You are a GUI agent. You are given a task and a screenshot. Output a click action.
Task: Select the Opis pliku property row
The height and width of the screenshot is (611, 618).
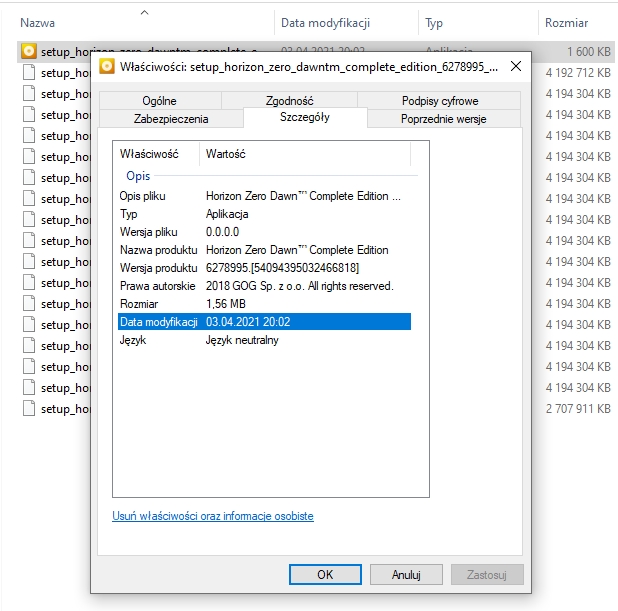tap(264, 196)
